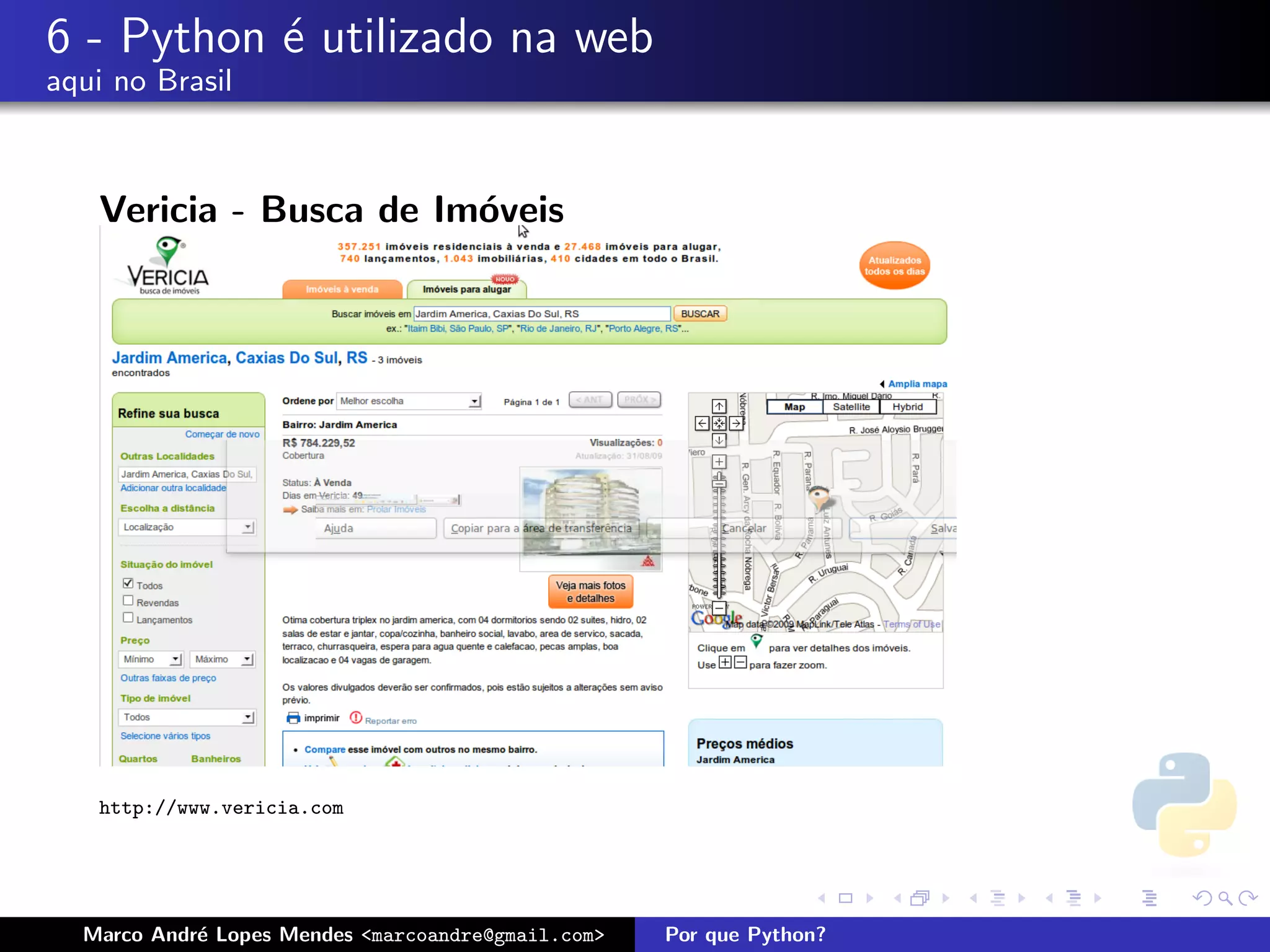This screenshot has width=1270, height=952.
Task: Click the imprimir print link text
Action: (322, 718)
